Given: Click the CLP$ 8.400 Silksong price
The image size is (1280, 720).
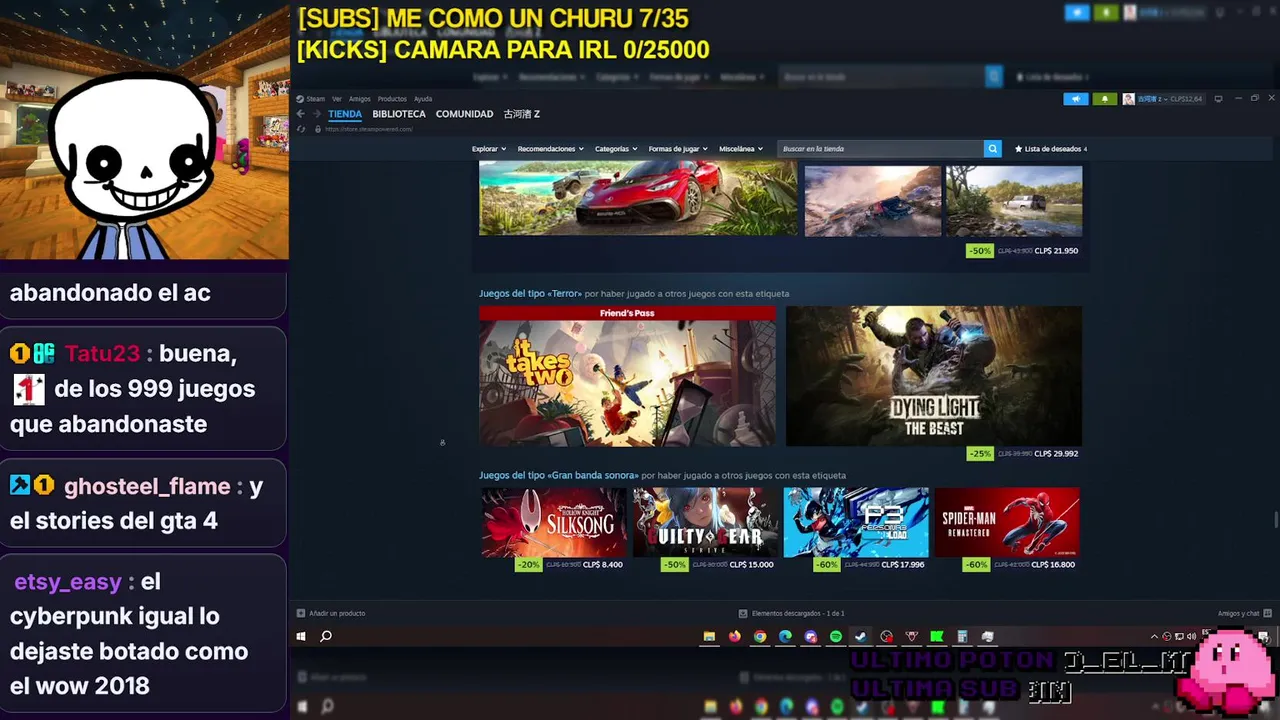Looking at the screenshot, I should tap(603, 565).
